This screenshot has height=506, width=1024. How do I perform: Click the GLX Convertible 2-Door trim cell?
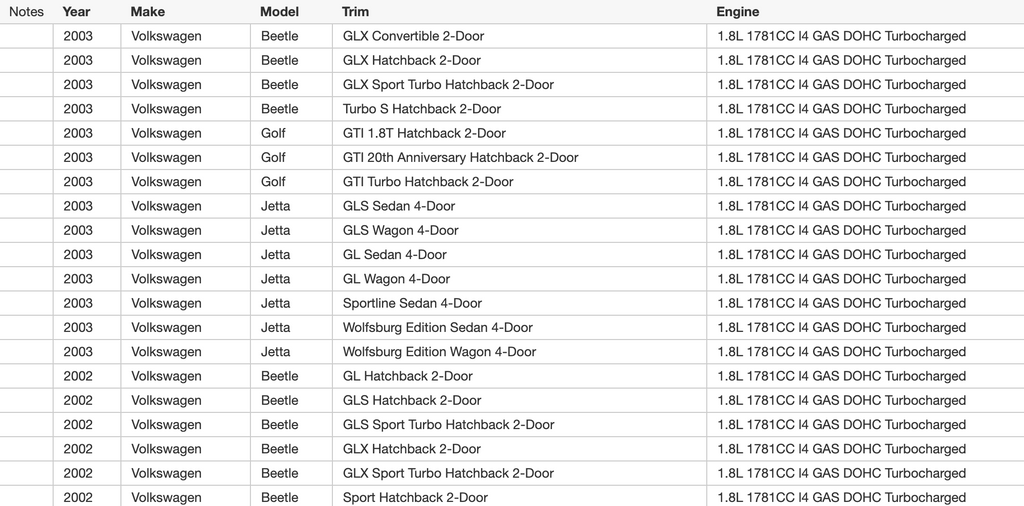pyautogui.click(x=413, y=36)
